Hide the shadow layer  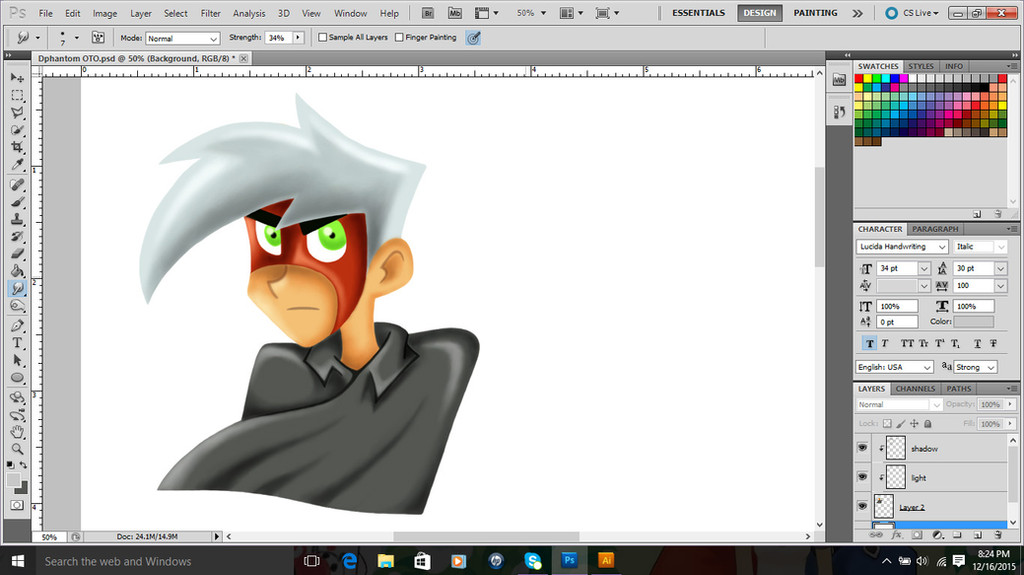pos(862,448)
